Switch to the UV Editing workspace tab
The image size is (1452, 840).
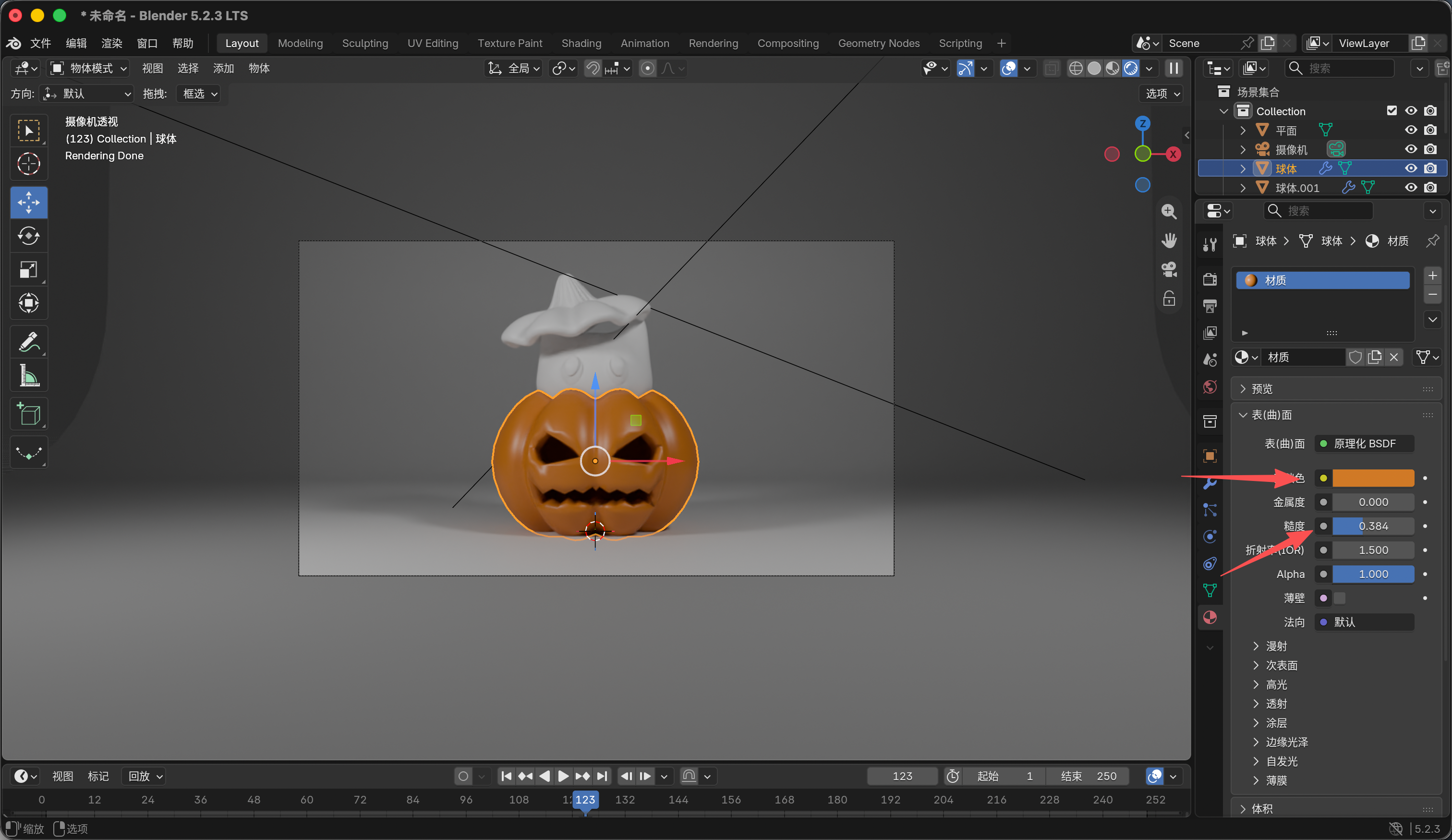pos(433,43)
